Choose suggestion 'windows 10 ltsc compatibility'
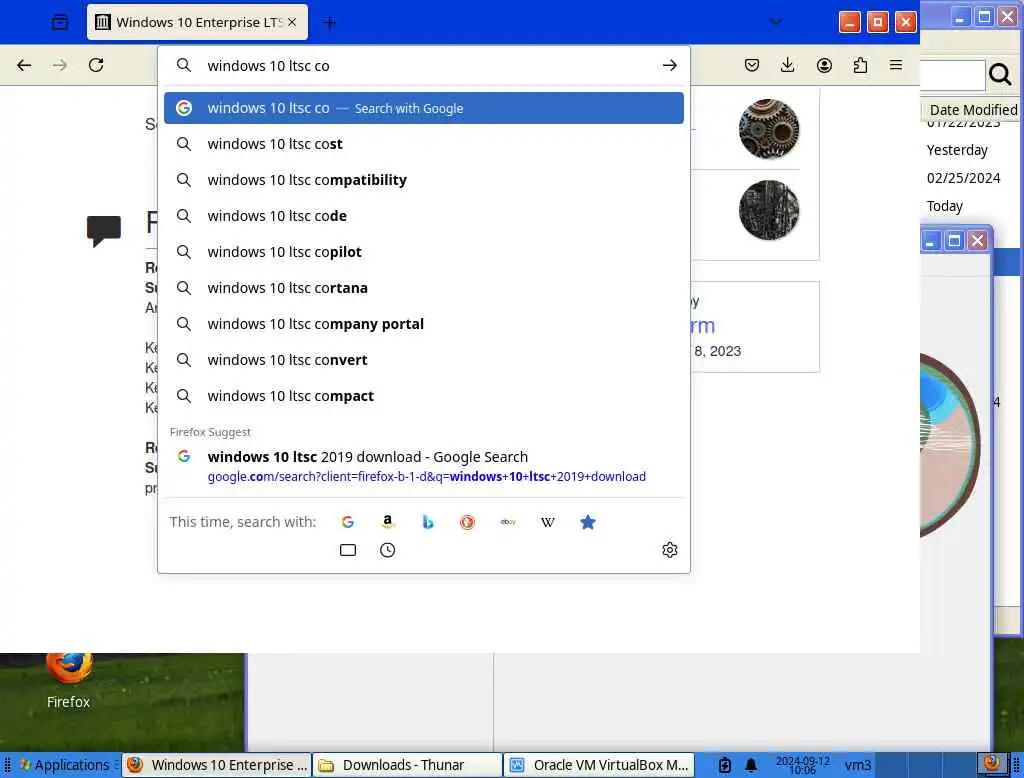1024x778 pixels. click(x=424, y=180)
